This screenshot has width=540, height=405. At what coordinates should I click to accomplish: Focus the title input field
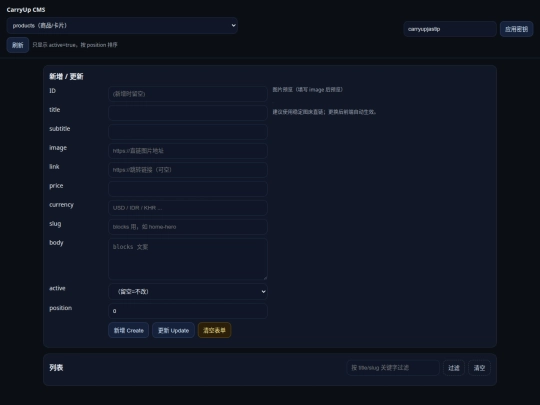click(x=188, y=113)
